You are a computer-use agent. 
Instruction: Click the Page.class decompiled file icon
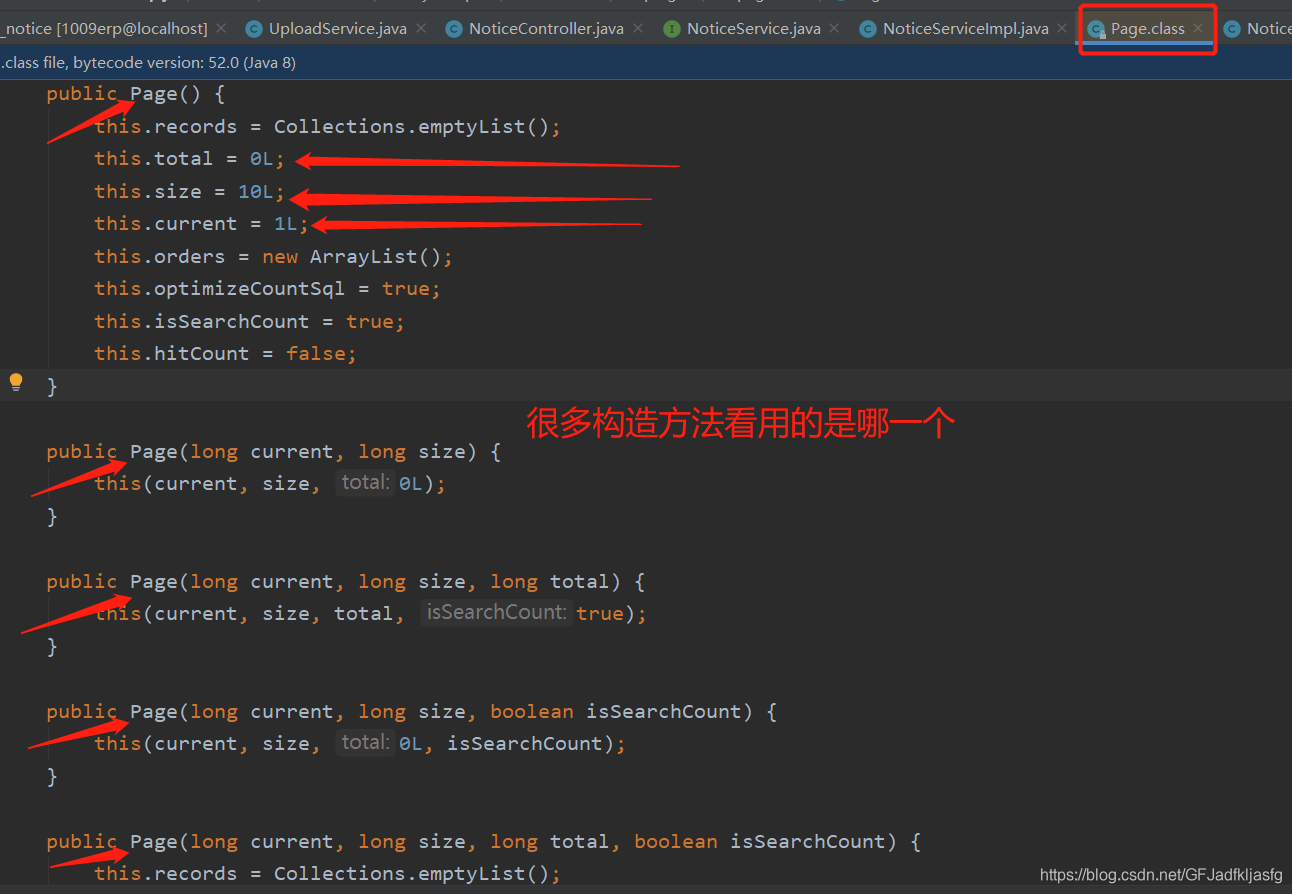1097,28
